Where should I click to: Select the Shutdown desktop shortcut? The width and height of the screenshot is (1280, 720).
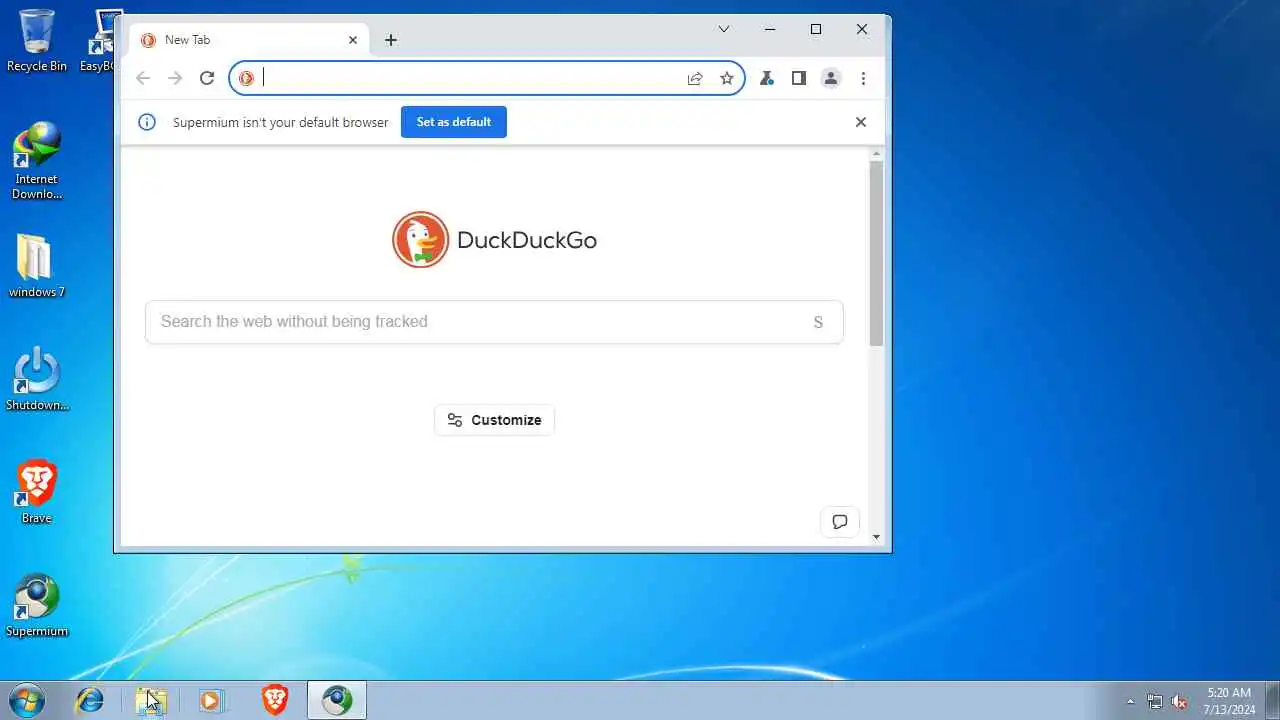pyautogui.click(x=37, y=380)
